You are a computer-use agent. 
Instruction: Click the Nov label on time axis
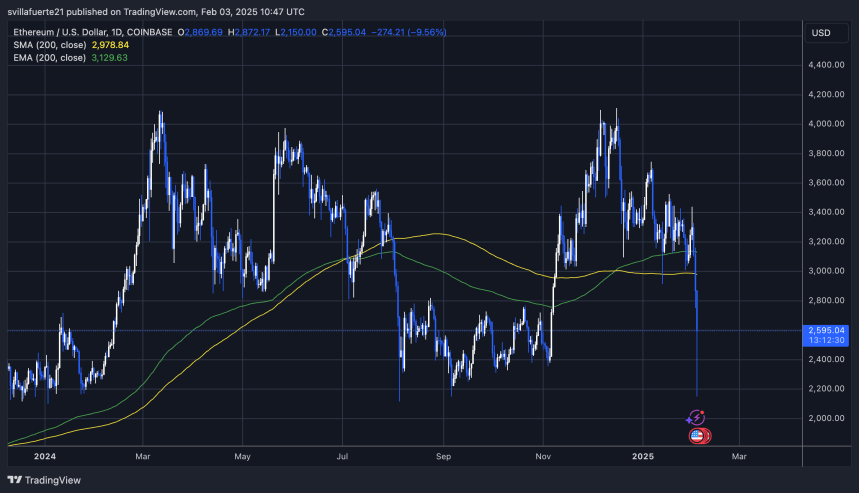click(543, 455)
